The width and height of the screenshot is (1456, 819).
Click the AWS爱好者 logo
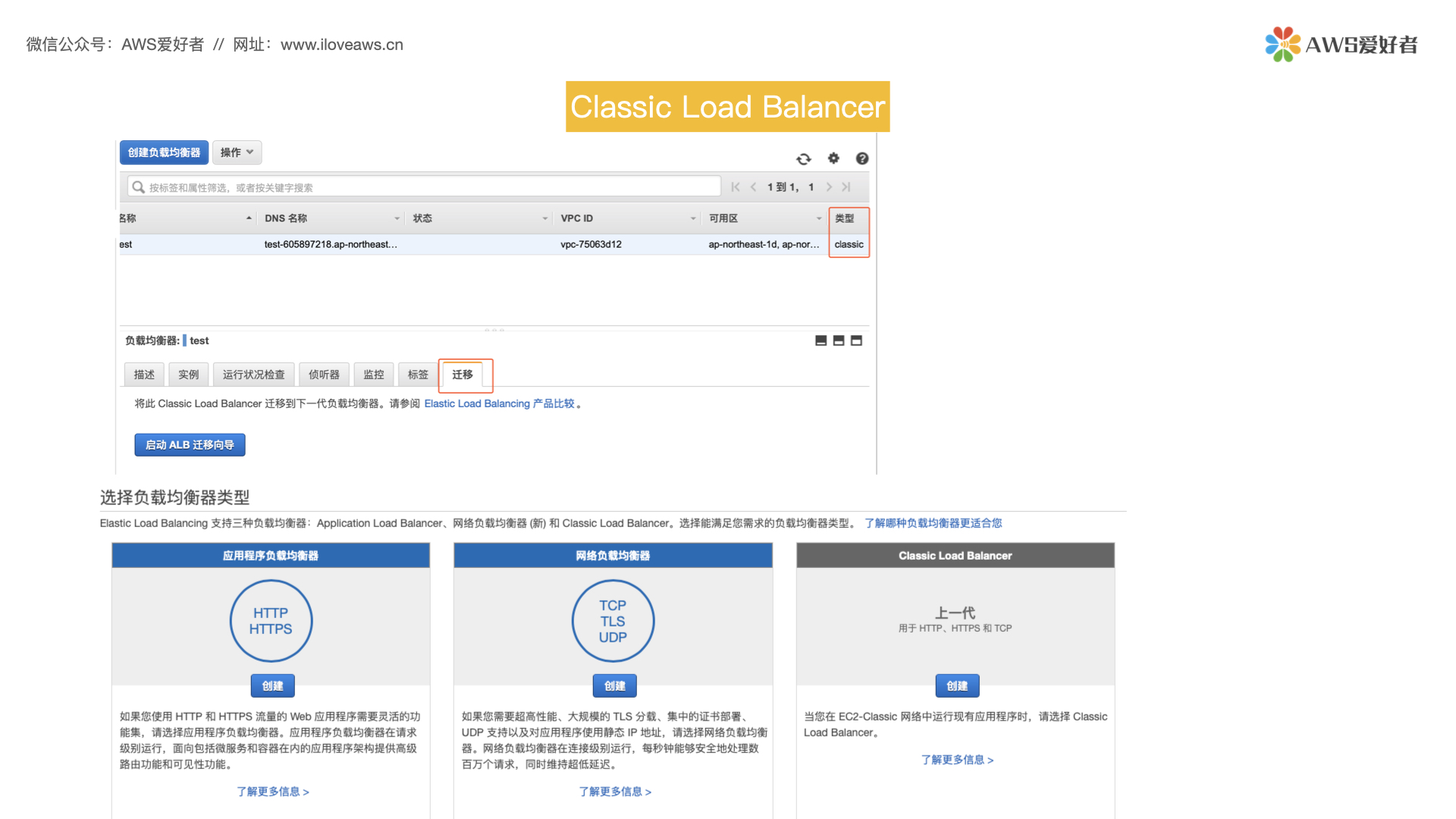1341,45
